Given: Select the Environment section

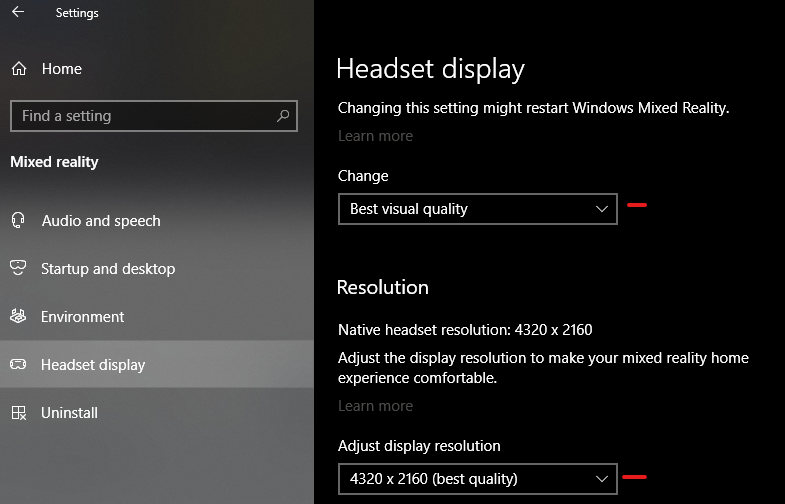Looking at the screenshot, I should (157, 317).
